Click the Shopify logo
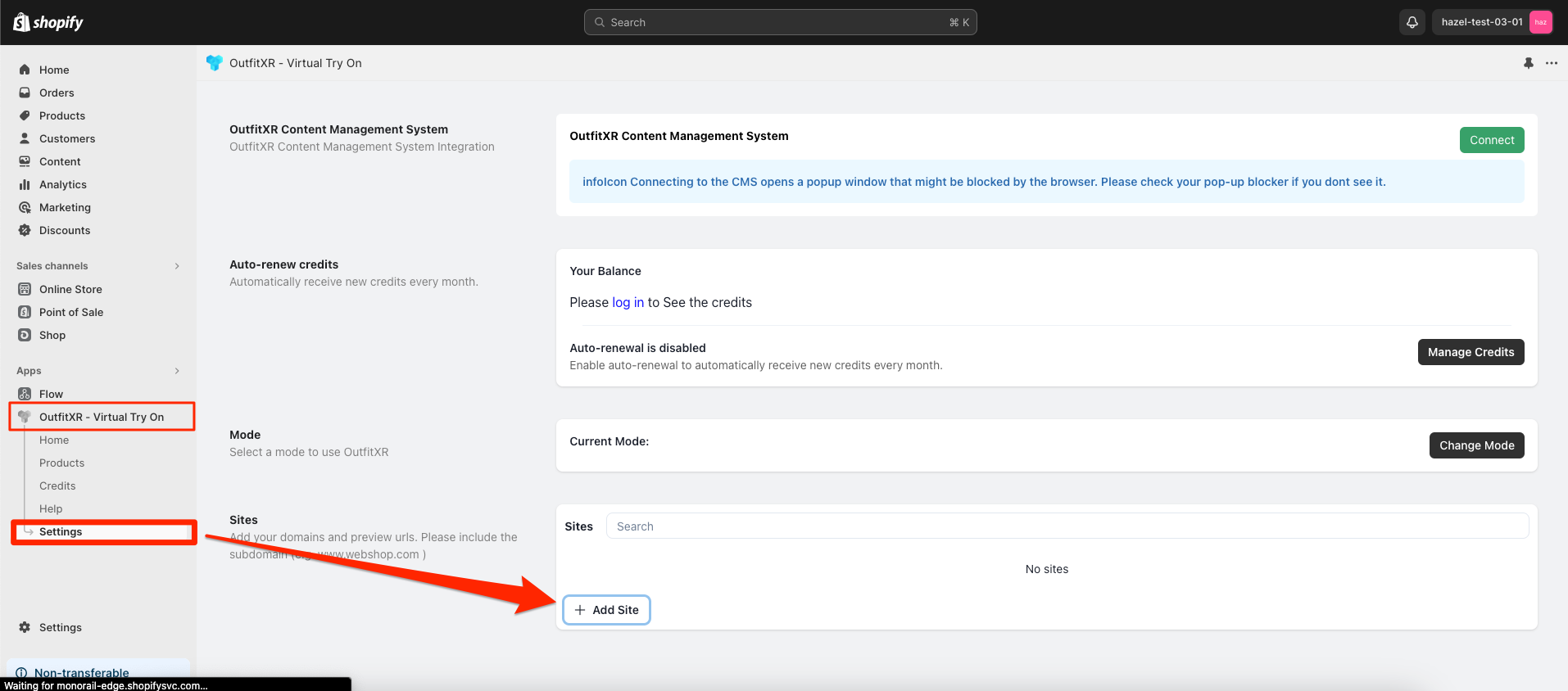The width and height of the screenshot is (1568, 691). 48,22
